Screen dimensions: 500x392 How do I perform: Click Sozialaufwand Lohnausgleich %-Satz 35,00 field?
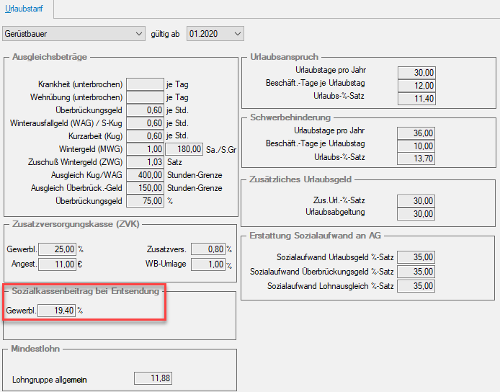(416, 286)
